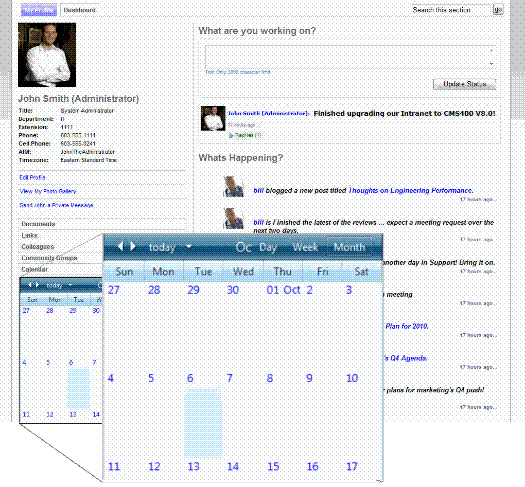Click into the status text box
Screen dimensions: 525x487
coord(351,57)
